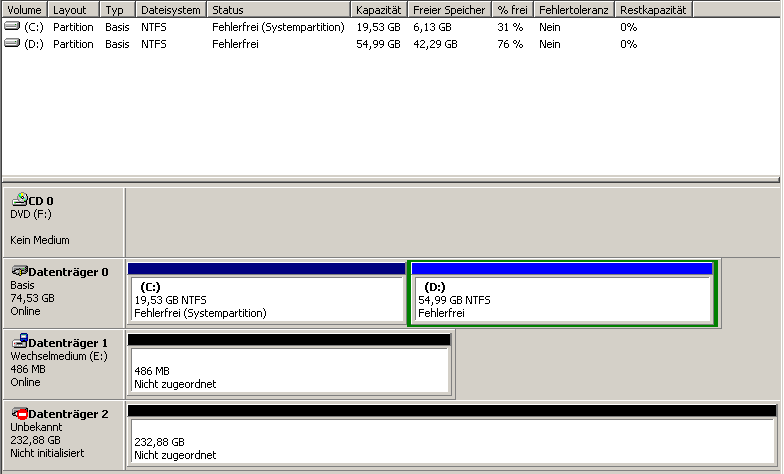
Task: Sort list by Volume column header
Action: (24, 10)
